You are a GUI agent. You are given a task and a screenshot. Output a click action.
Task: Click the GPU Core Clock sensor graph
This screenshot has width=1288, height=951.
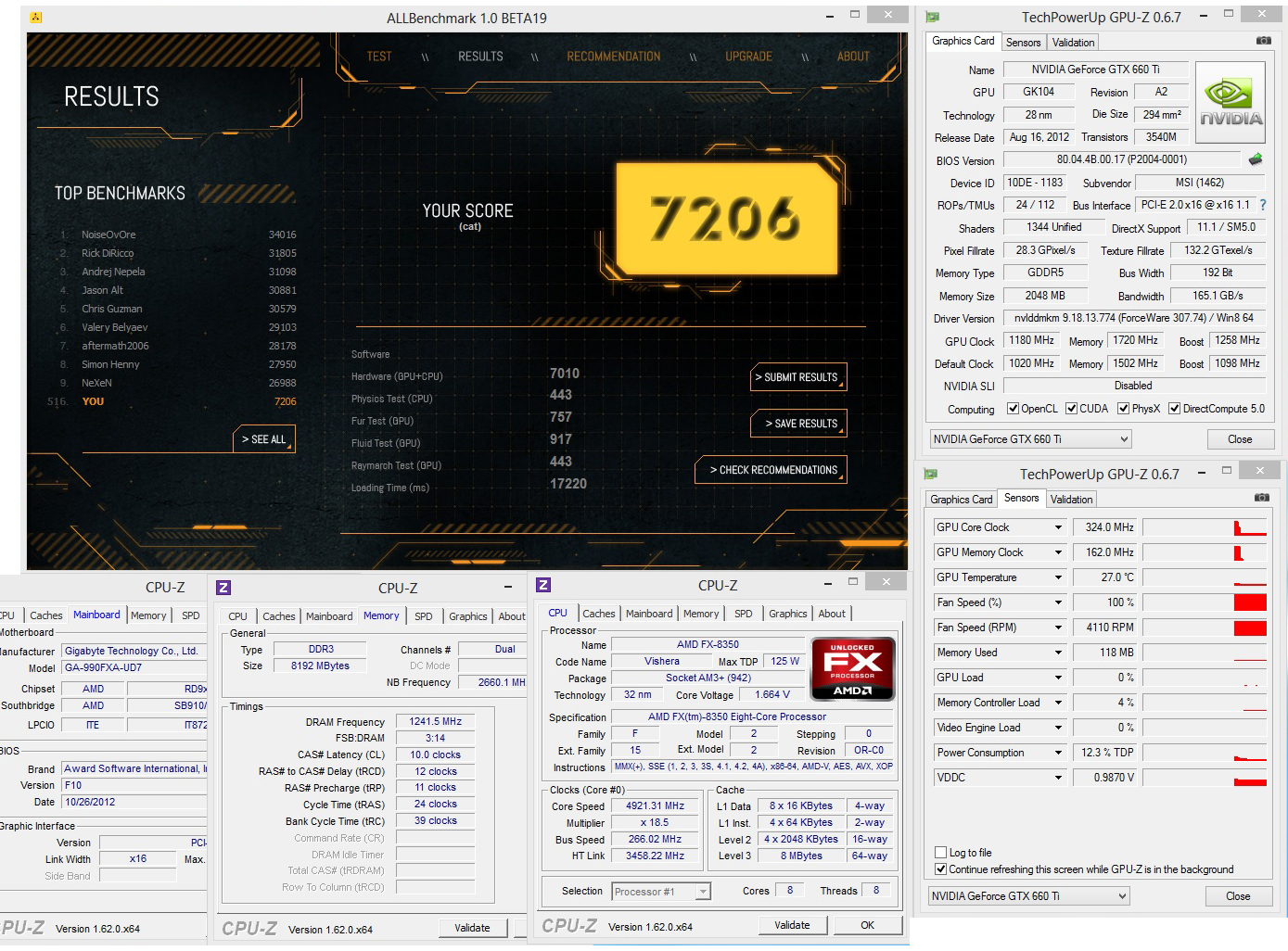pos(1205,527)
